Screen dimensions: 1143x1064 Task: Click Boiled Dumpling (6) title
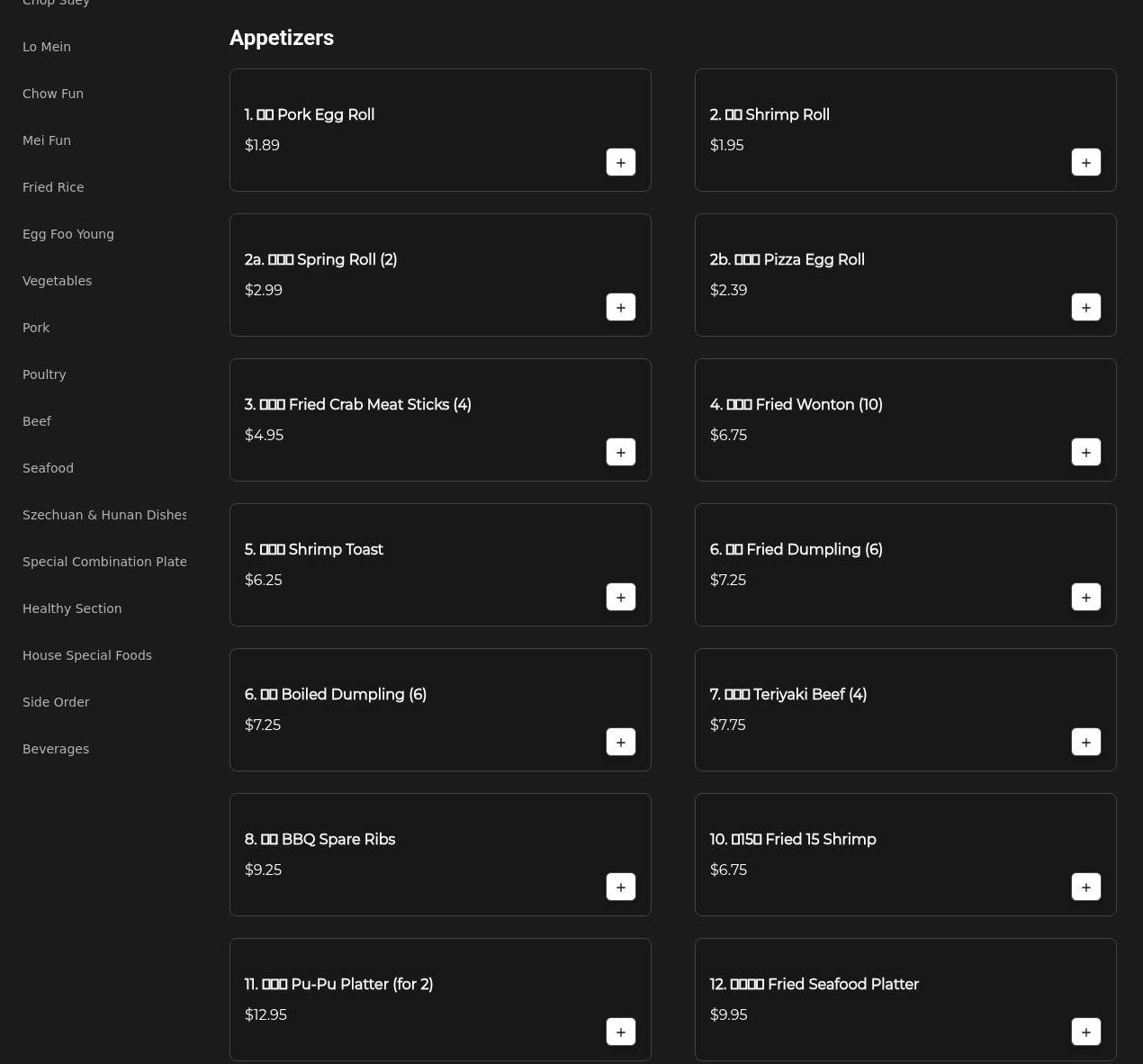coord(336,694)
